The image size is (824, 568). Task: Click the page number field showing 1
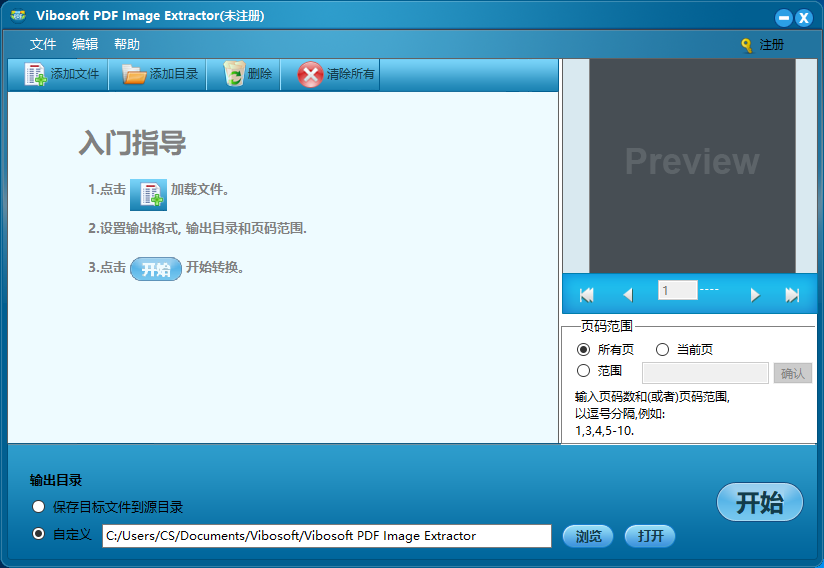(x=677, y=290)
